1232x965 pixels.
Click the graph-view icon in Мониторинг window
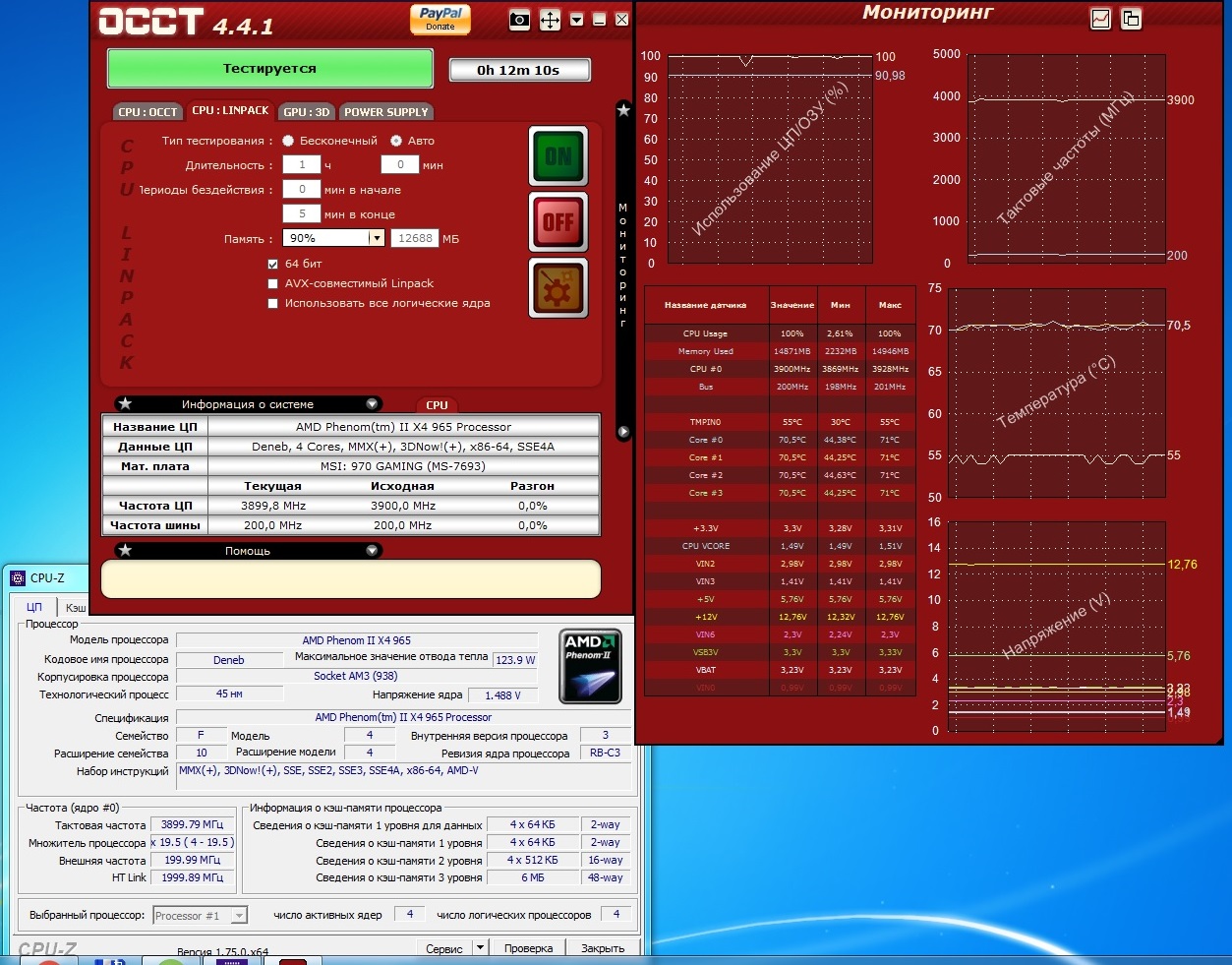tap(1100, 19)
